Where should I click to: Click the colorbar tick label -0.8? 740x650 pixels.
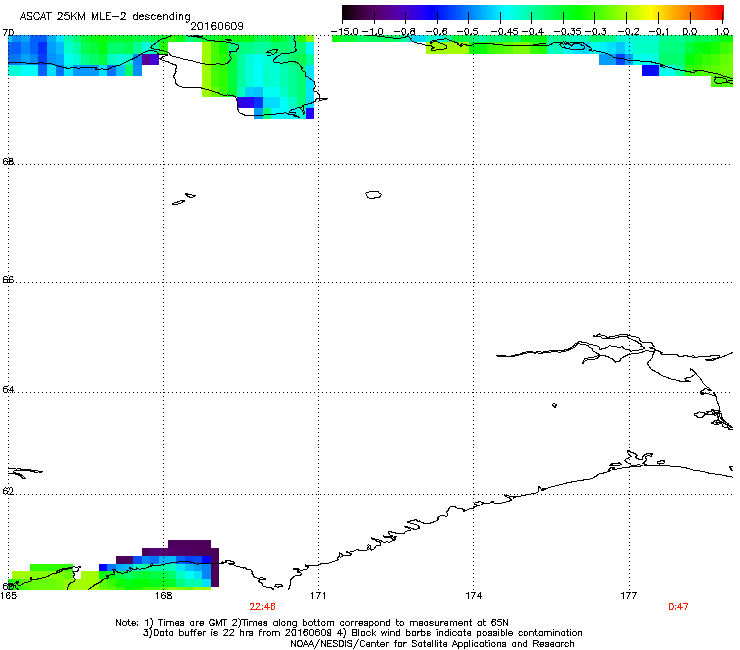click(404, 32)
